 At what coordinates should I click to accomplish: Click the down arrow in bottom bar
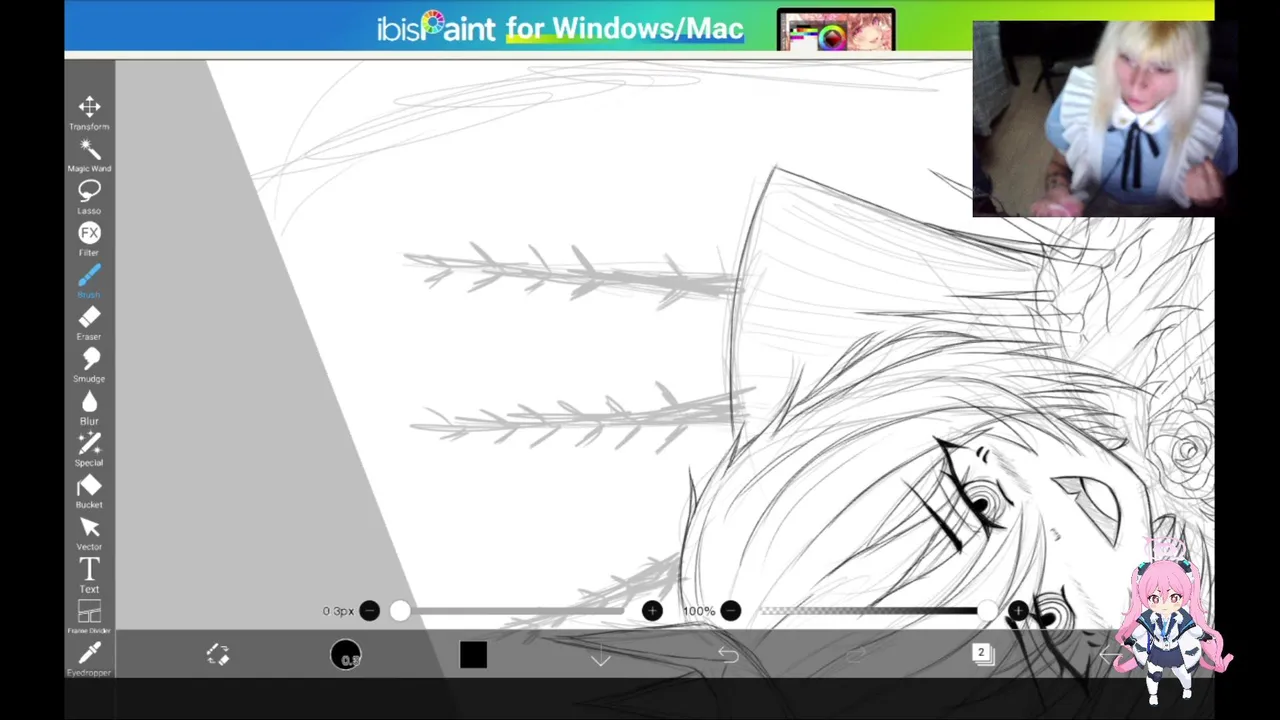(600, 655)
